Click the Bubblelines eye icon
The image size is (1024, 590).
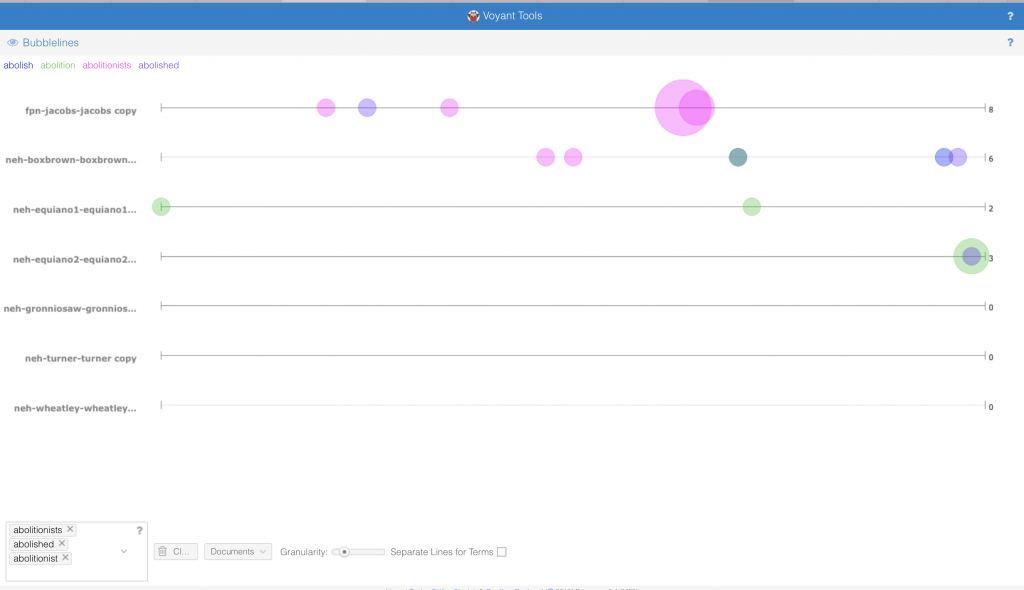point(13,43)
